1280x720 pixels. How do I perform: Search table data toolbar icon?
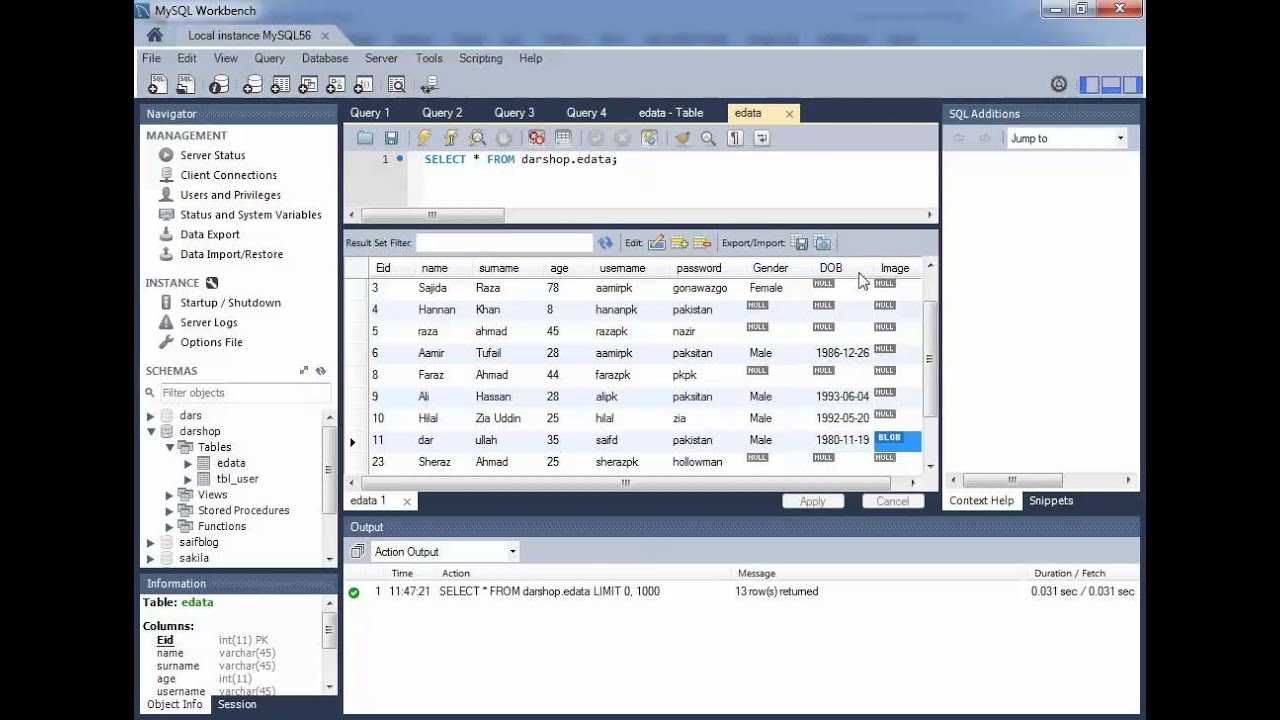click(x=396, y=85)
